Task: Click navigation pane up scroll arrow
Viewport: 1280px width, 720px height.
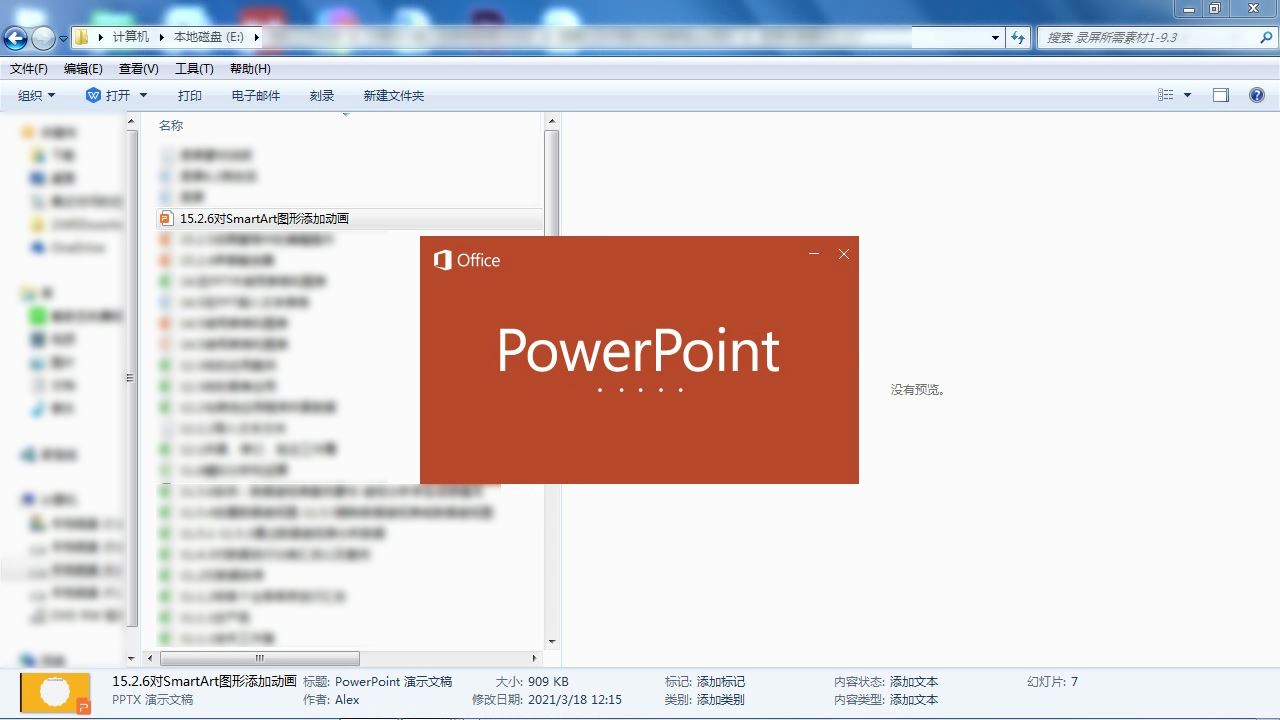Action: pos(132,121)
